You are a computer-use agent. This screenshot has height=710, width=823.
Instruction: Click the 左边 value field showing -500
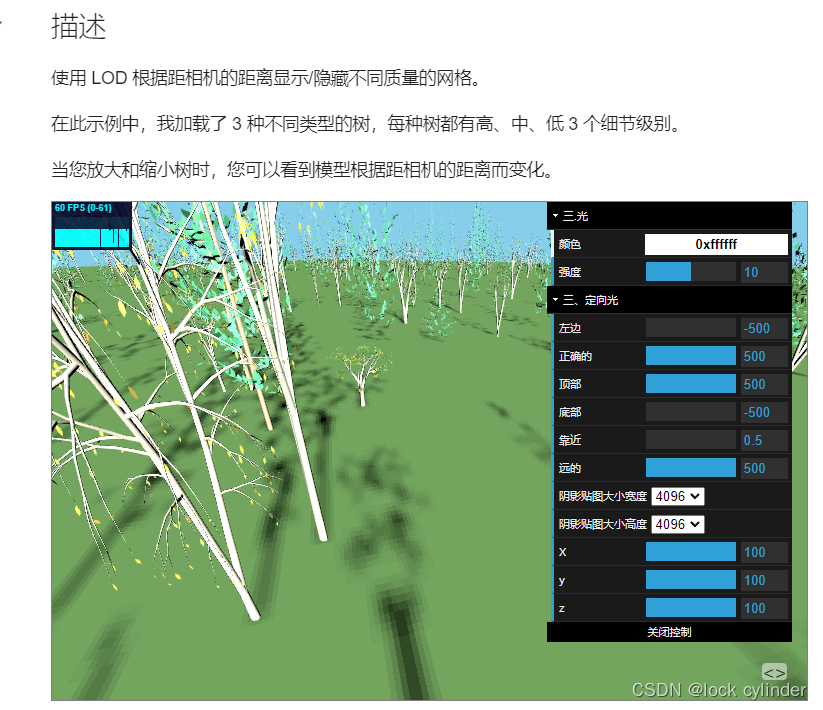tap(762, 327)
